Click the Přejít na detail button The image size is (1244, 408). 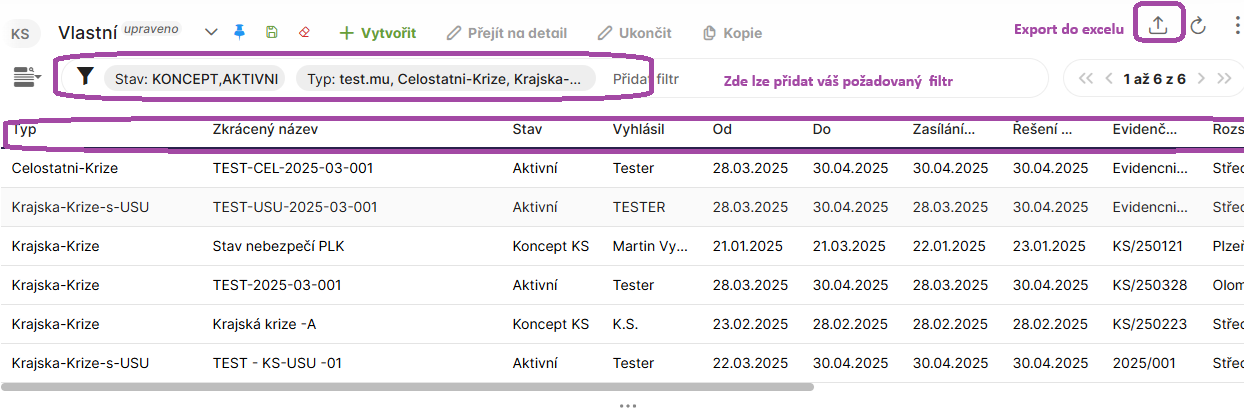[x=507, y=33]
